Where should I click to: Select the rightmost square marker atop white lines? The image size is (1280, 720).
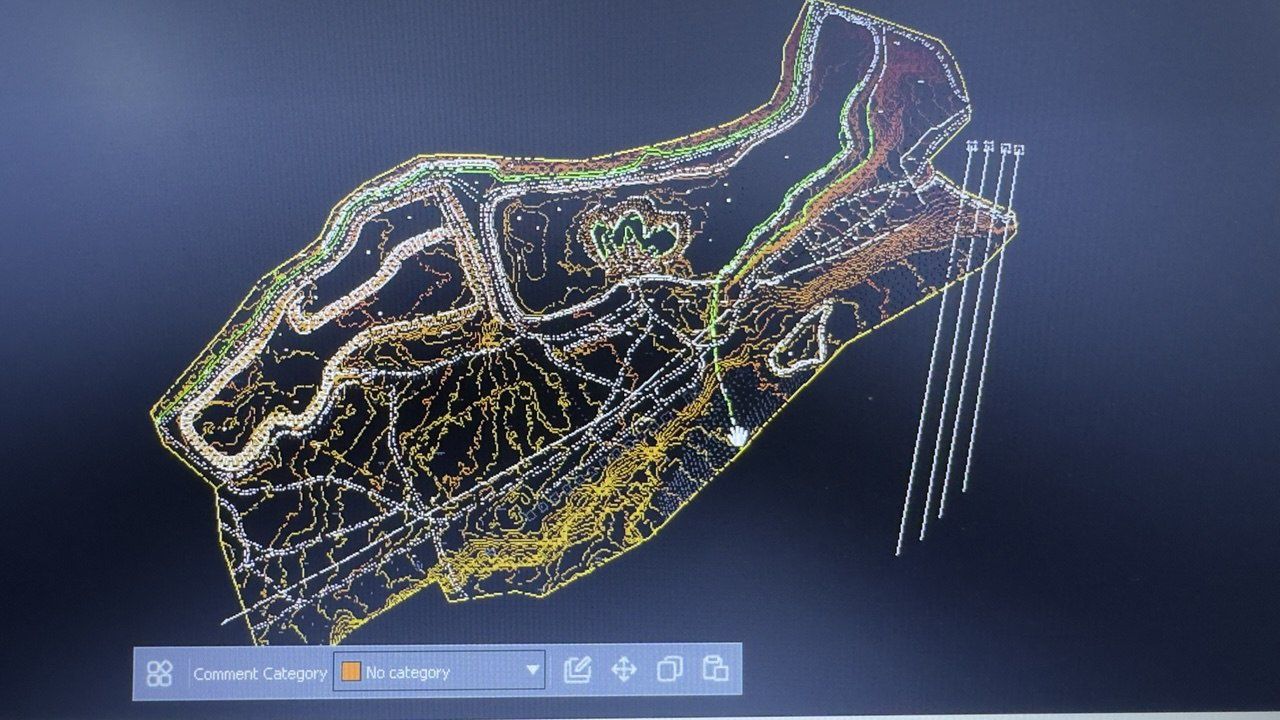[1019, 150]
